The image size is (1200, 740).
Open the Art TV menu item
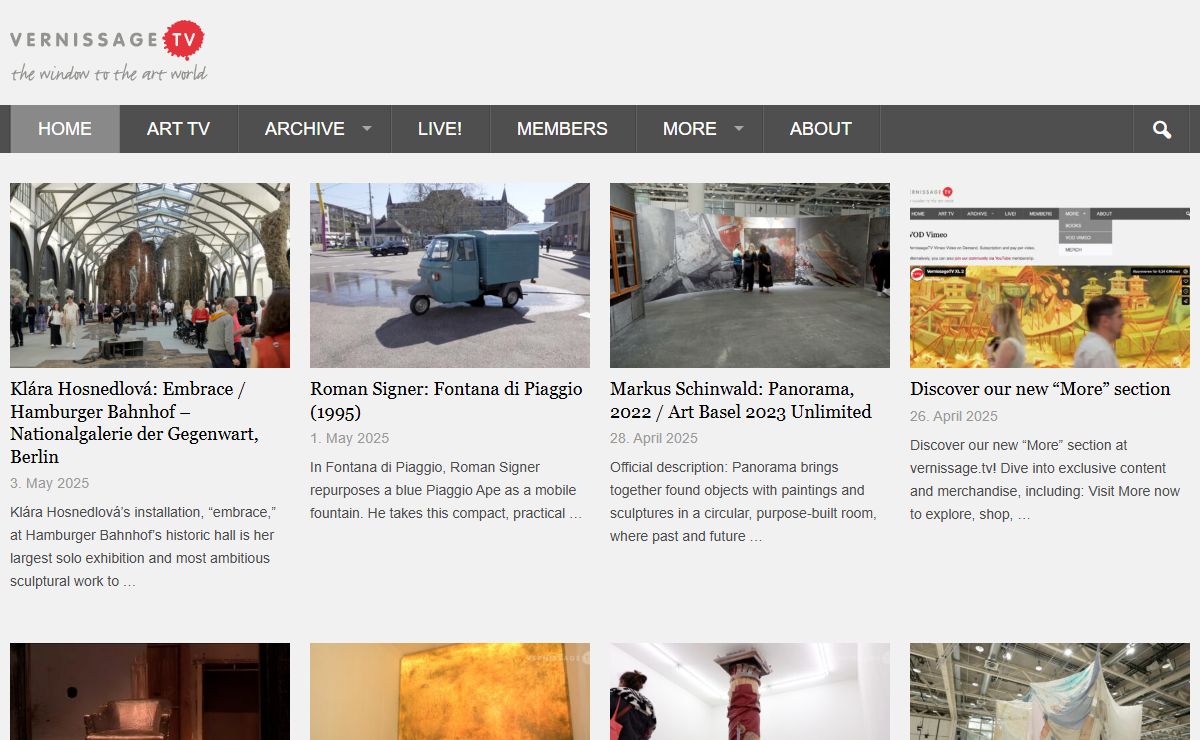[178, 129]
